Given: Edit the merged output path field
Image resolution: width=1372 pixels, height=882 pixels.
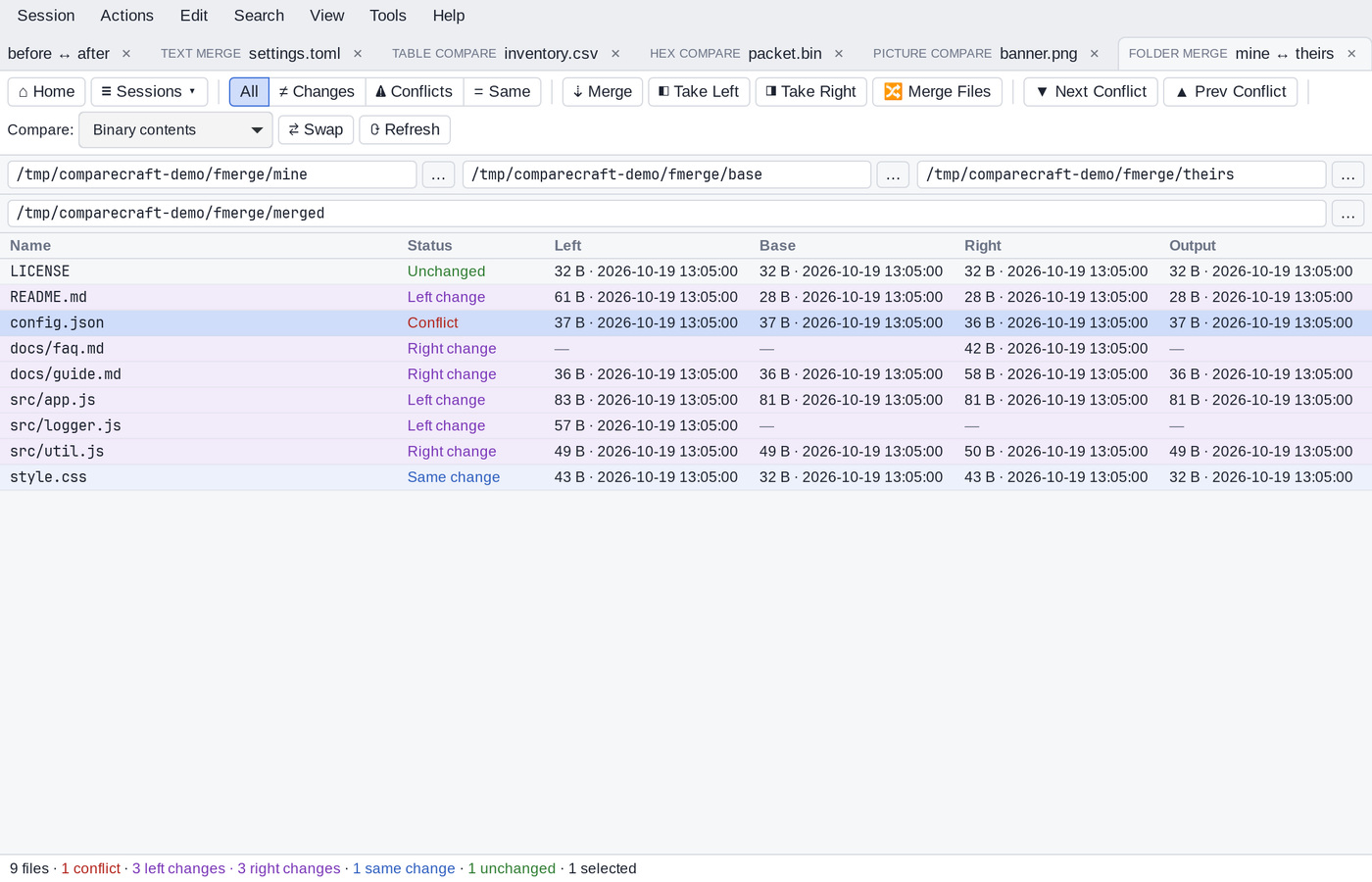Looking at the screenshot, I should pyautogui.click(x=666, y=213).
